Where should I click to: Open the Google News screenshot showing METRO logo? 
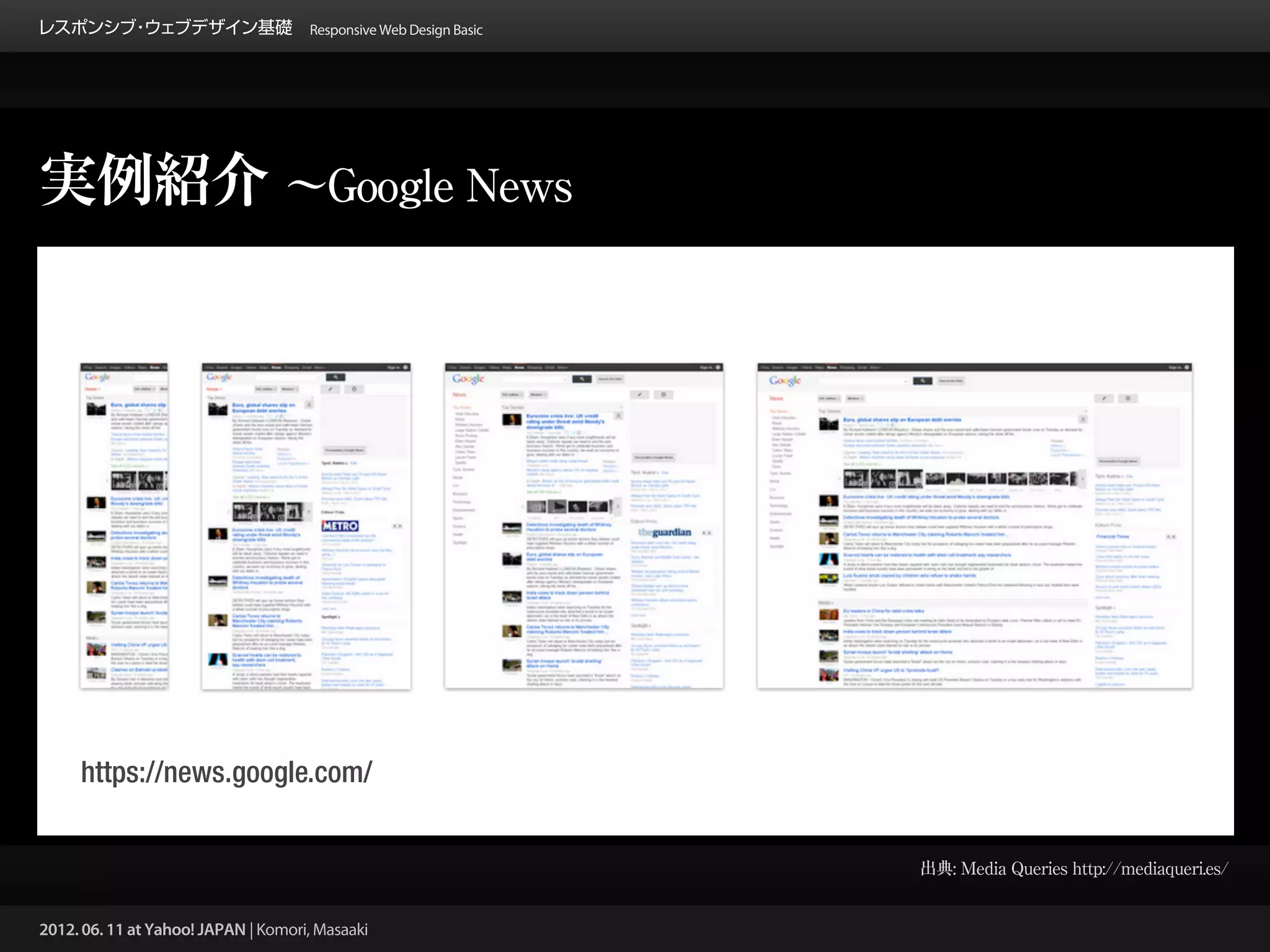click(306, 526)
